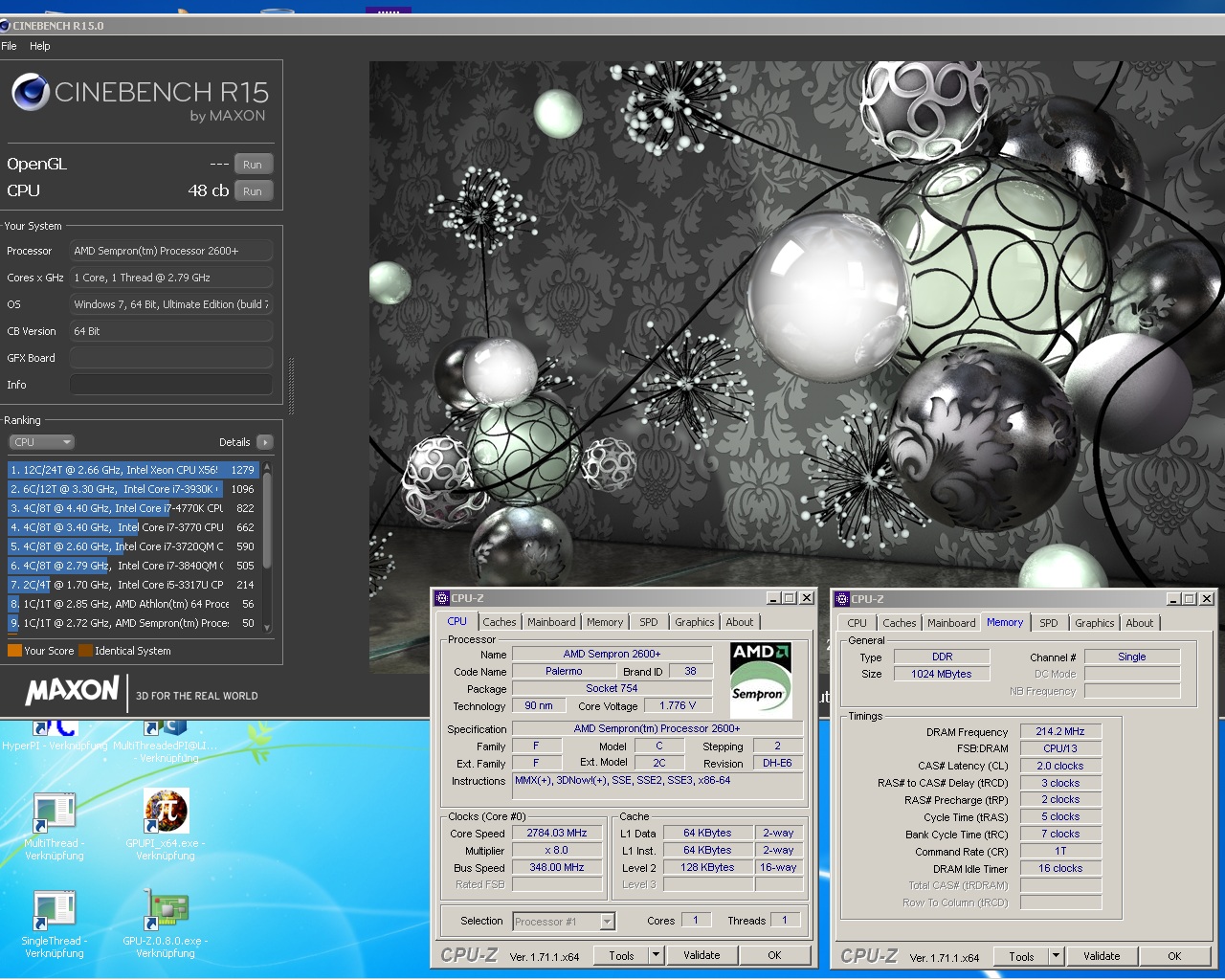Click the MAXON logo
Viewport: 1225px width, 980px height.
(x=72, y=690)
